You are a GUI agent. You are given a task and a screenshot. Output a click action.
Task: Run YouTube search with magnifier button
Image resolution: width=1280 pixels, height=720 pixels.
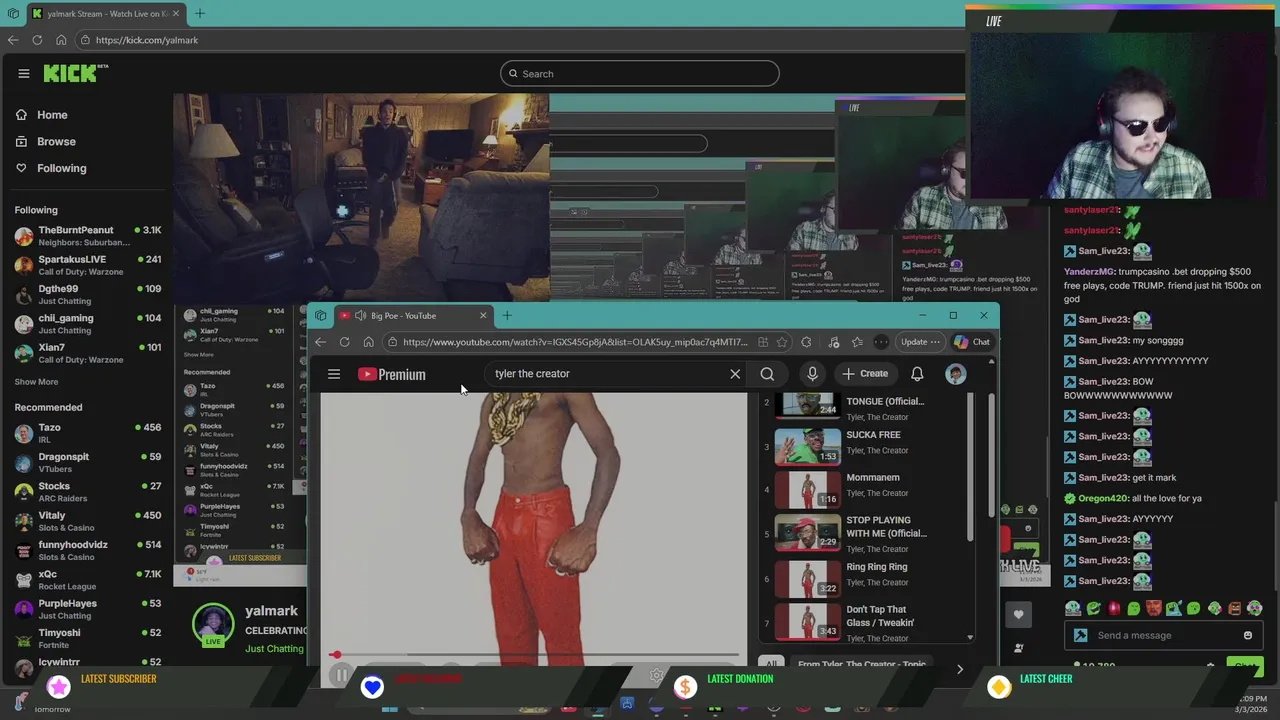pyautogui.click(x=767, y=374)
